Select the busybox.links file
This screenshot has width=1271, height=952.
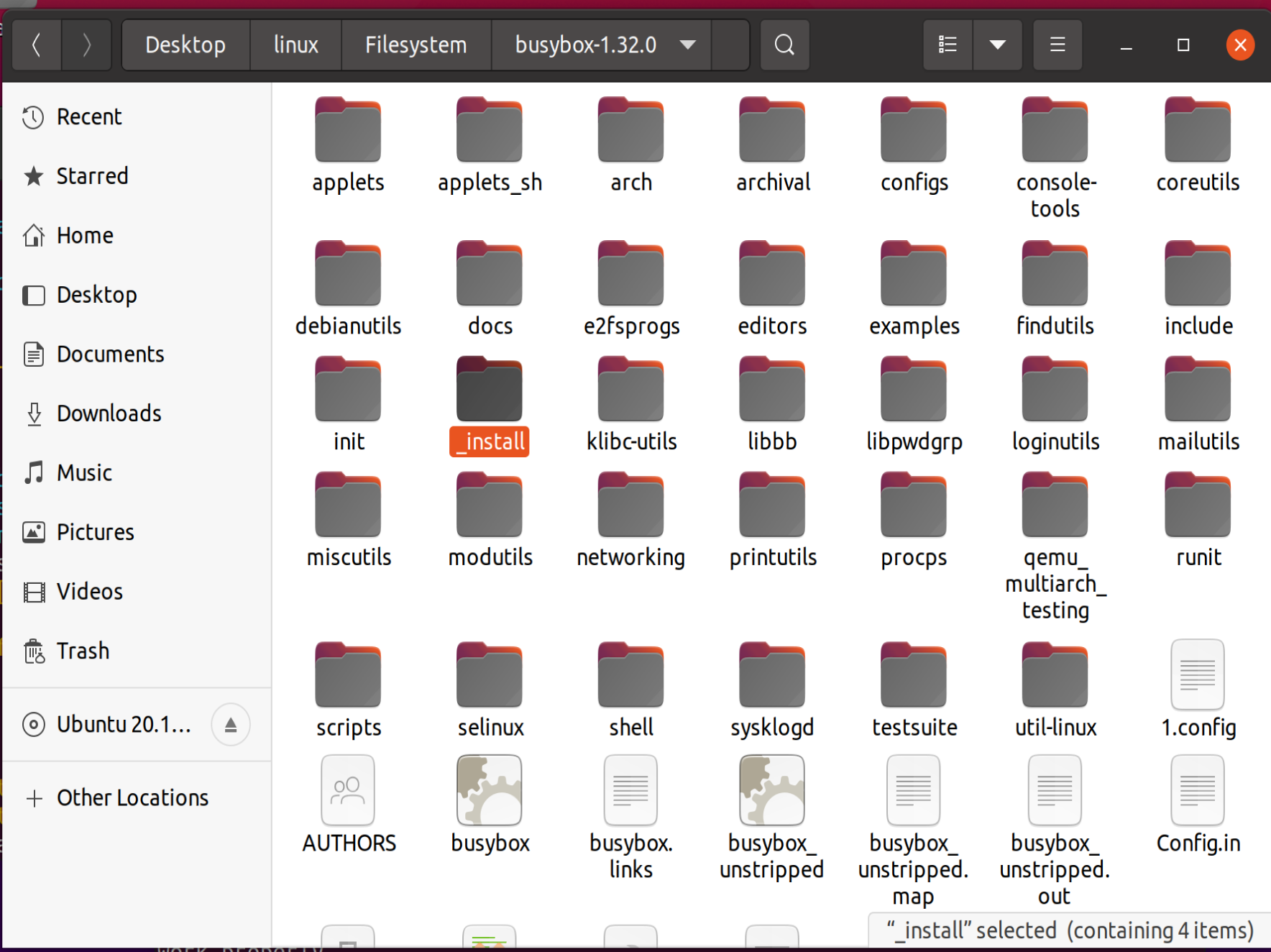631,818
